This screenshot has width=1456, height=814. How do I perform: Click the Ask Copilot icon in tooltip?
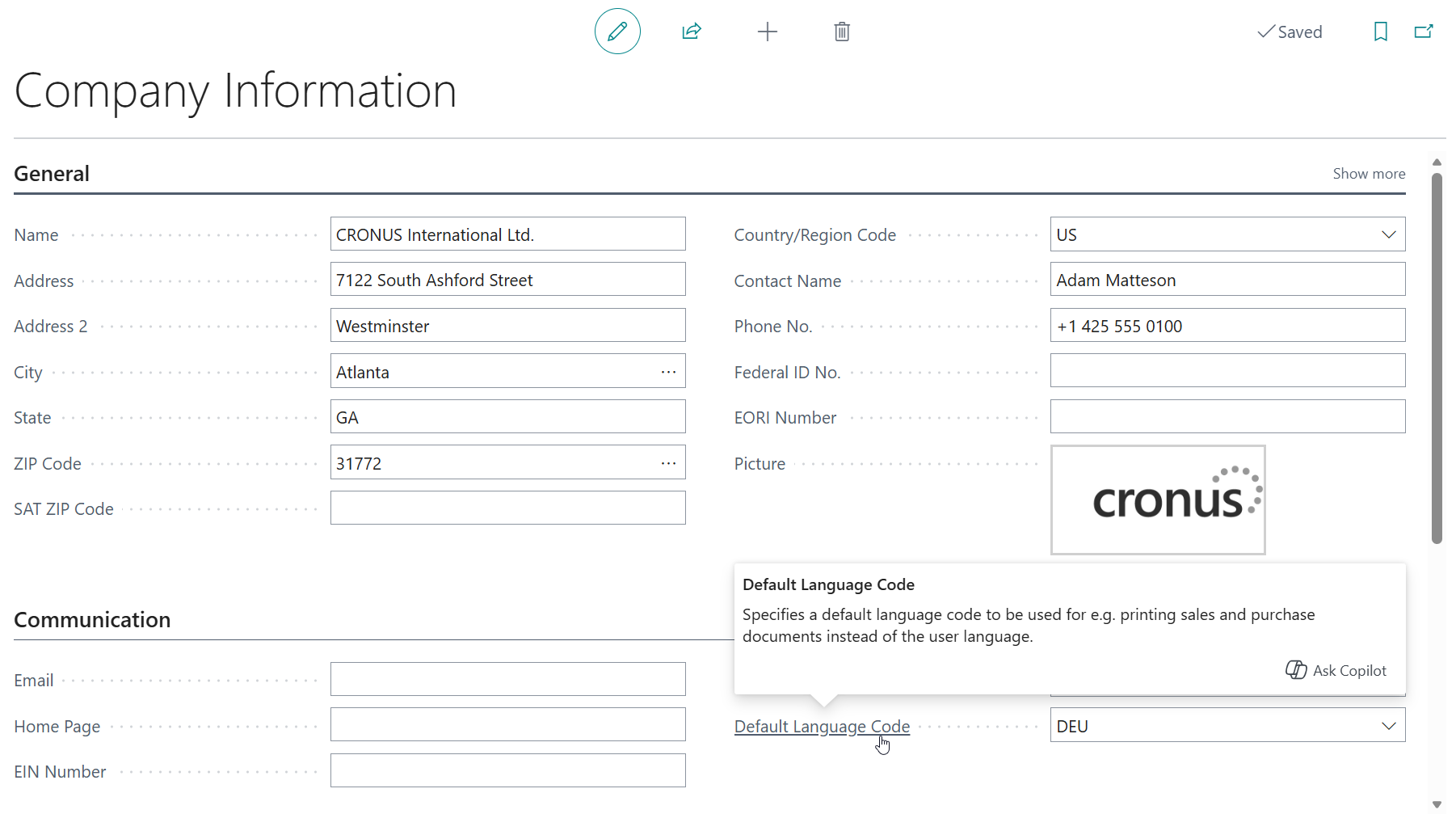point(1296,670)
